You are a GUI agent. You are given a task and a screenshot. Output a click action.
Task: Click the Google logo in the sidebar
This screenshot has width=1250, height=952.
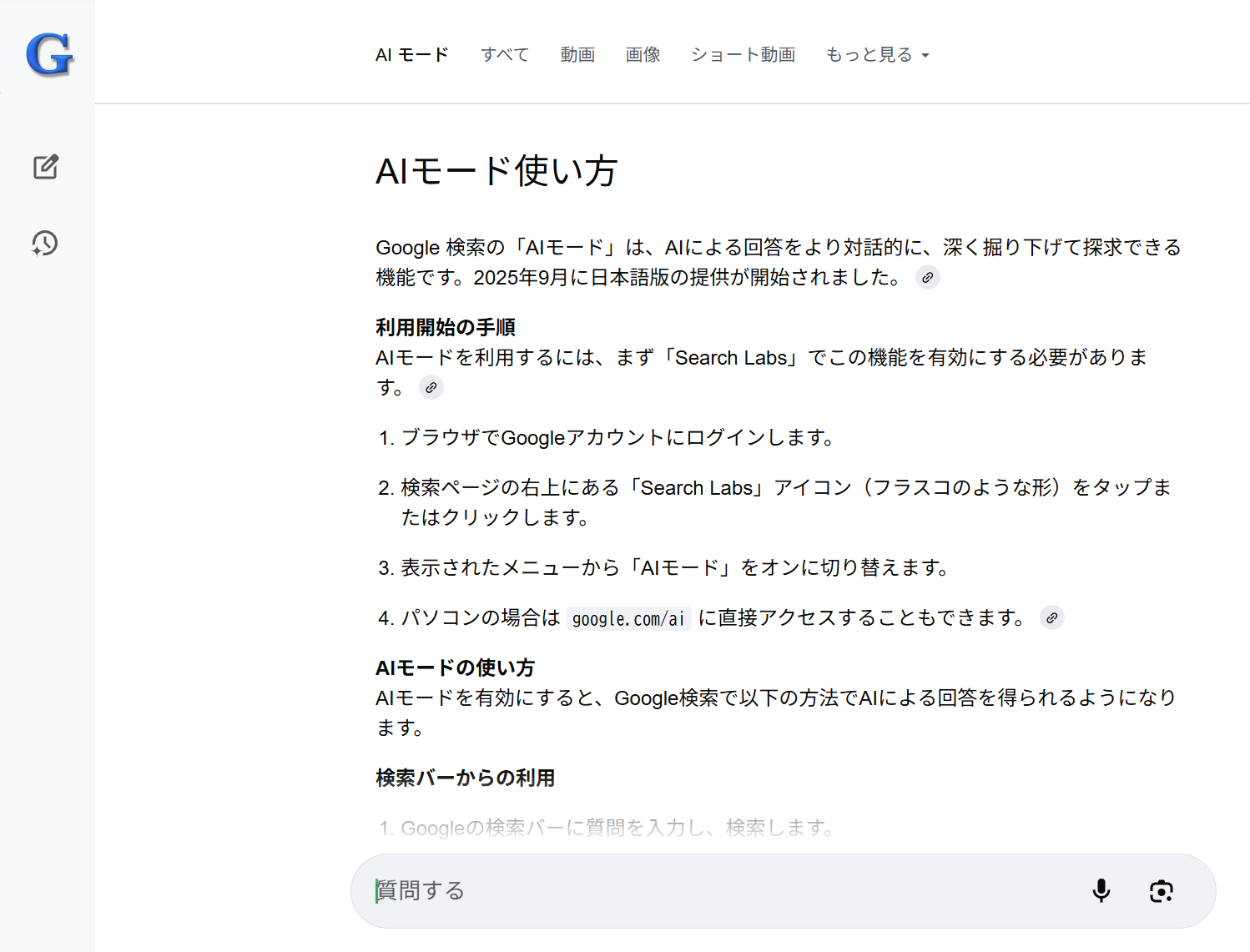(49, 55)
